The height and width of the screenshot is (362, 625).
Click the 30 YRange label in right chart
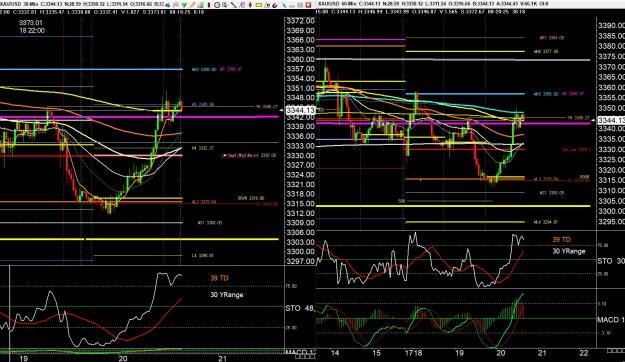click(x=569, y=251)
